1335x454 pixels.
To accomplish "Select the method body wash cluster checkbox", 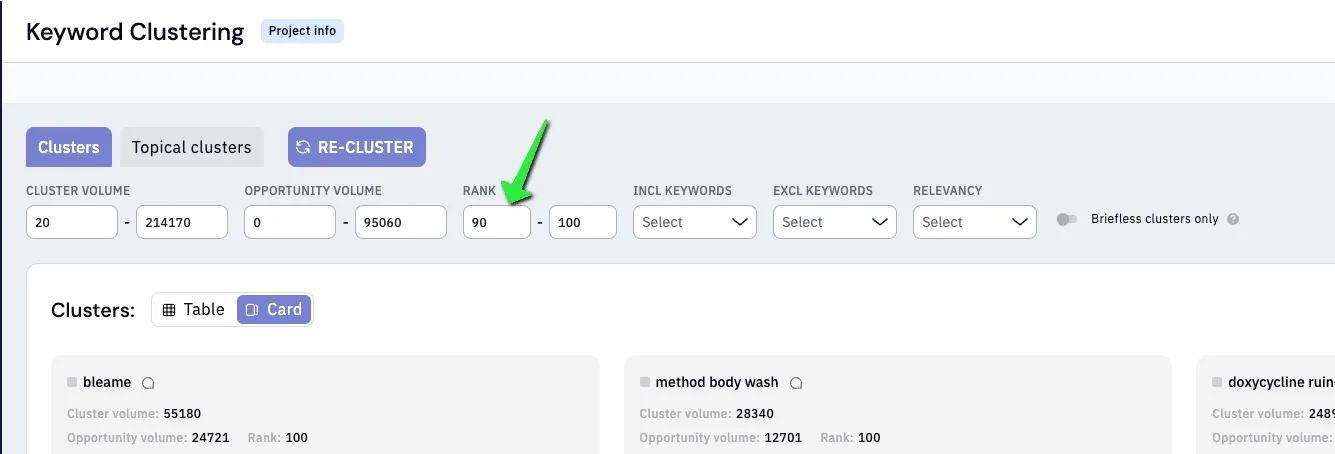I will [x=644, y=382].
